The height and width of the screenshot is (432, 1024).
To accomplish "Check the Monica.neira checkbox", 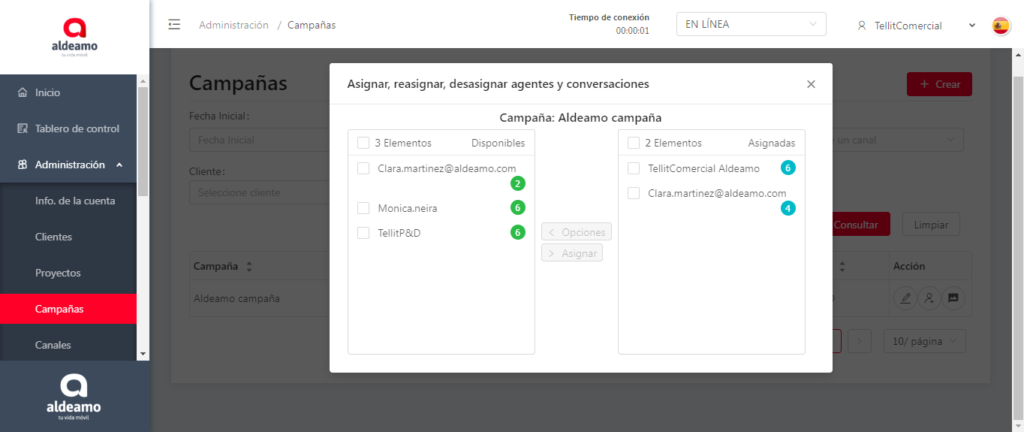I will [363, 208].
